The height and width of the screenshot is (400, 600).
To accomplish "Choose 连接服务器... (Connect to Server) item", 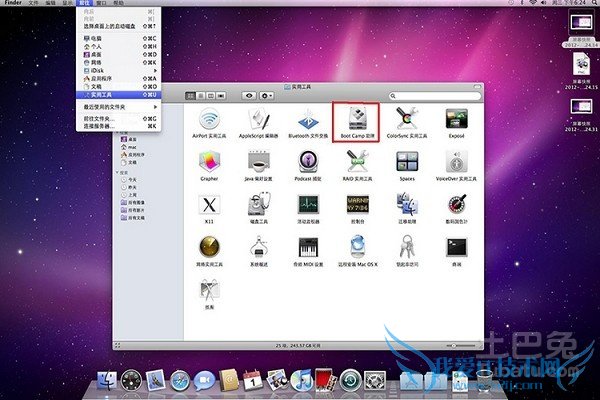I will pyautogui.click(x=119, y=126).
